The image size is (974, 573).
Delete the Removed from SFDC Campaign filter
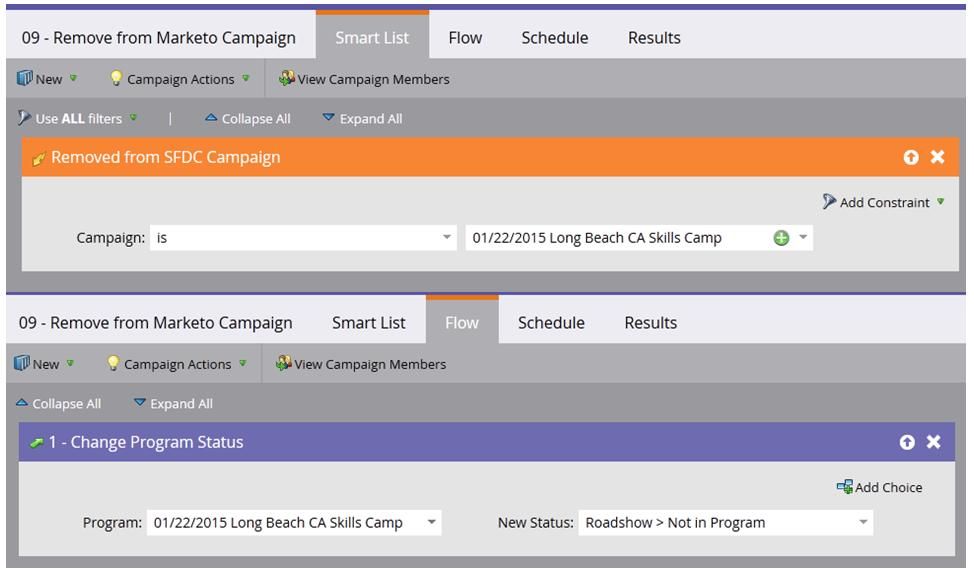point(937,157)
